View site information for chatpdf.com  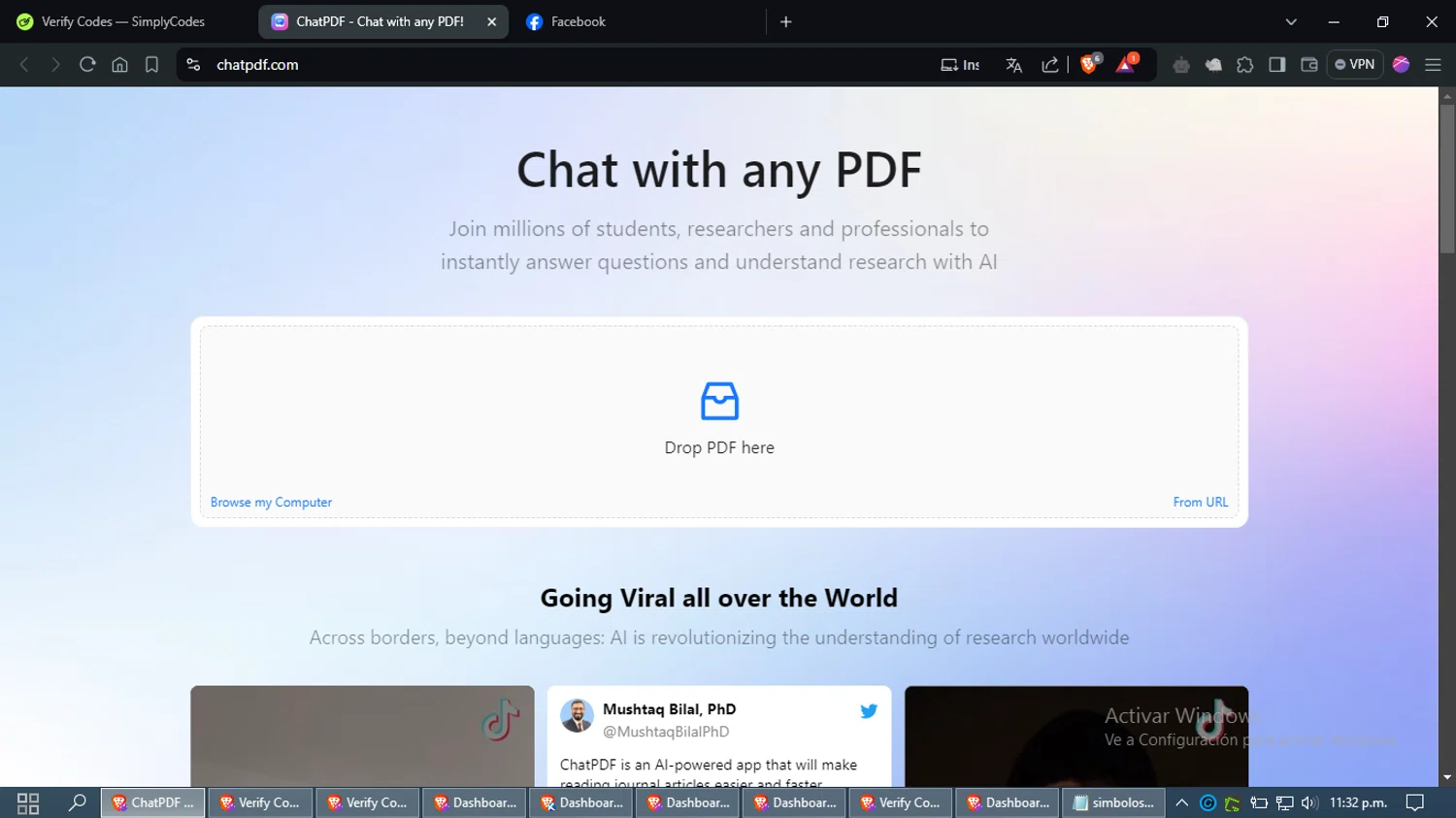(x=193, y=65)
